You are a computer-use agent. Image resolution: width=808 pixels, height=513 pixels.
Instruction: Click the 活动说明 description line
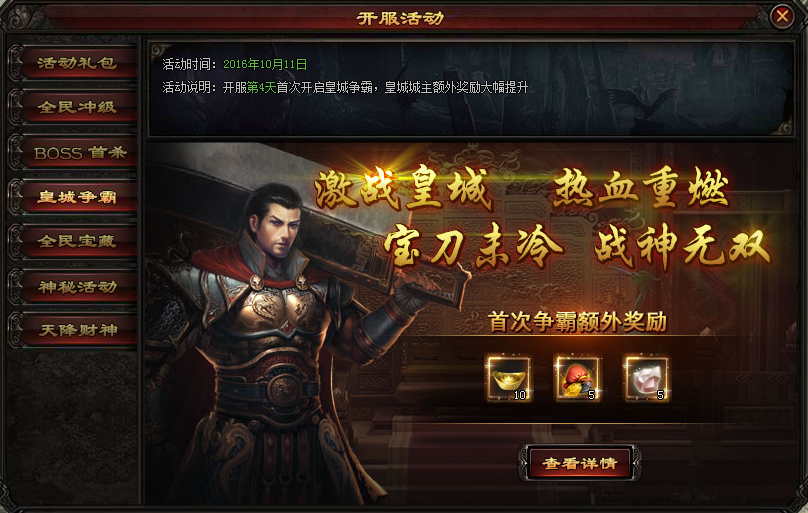[345, 88]
